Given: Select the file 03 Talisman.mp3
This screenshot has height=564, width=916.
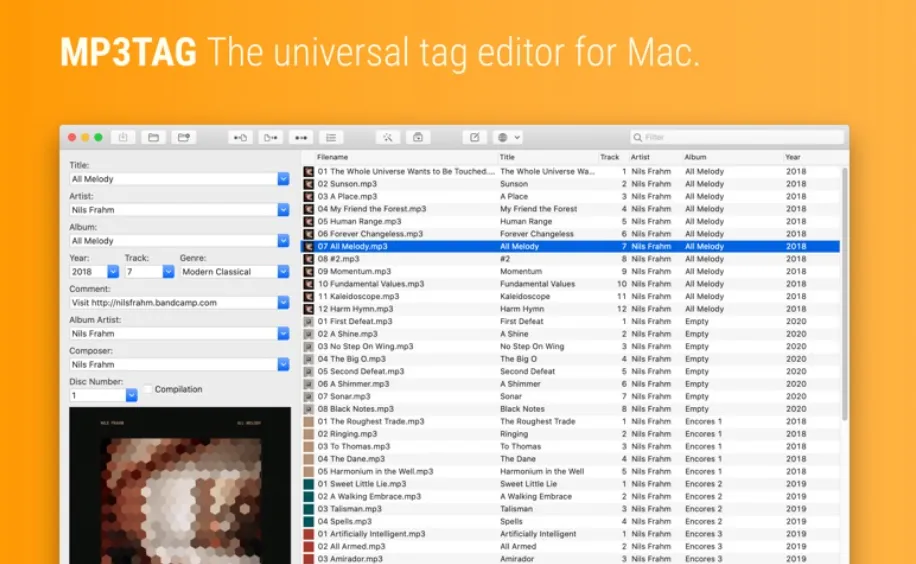Looking at the screenshot, I should (x=349, y=509).
